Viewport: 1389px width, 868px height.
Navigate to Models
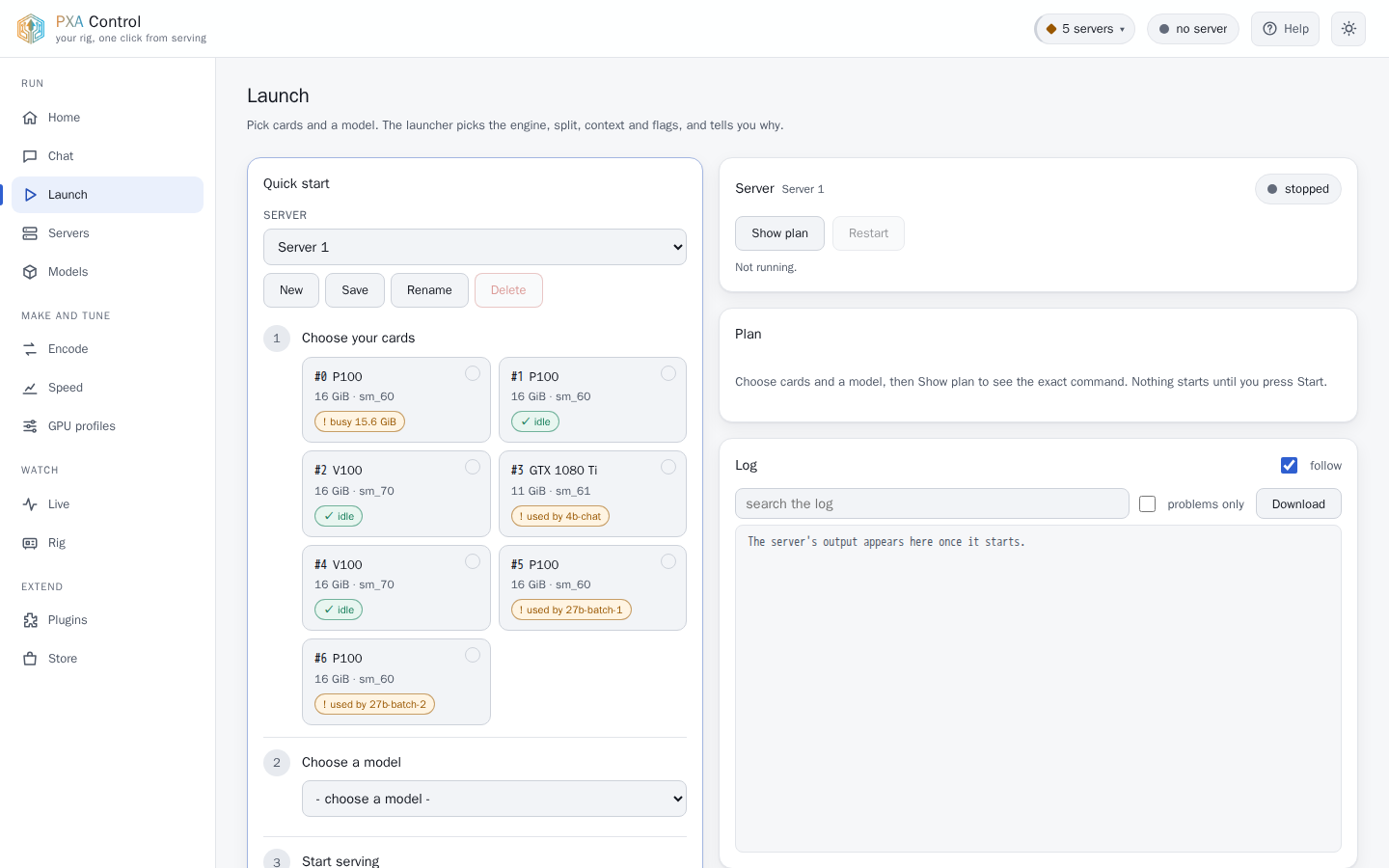(108, 272)
